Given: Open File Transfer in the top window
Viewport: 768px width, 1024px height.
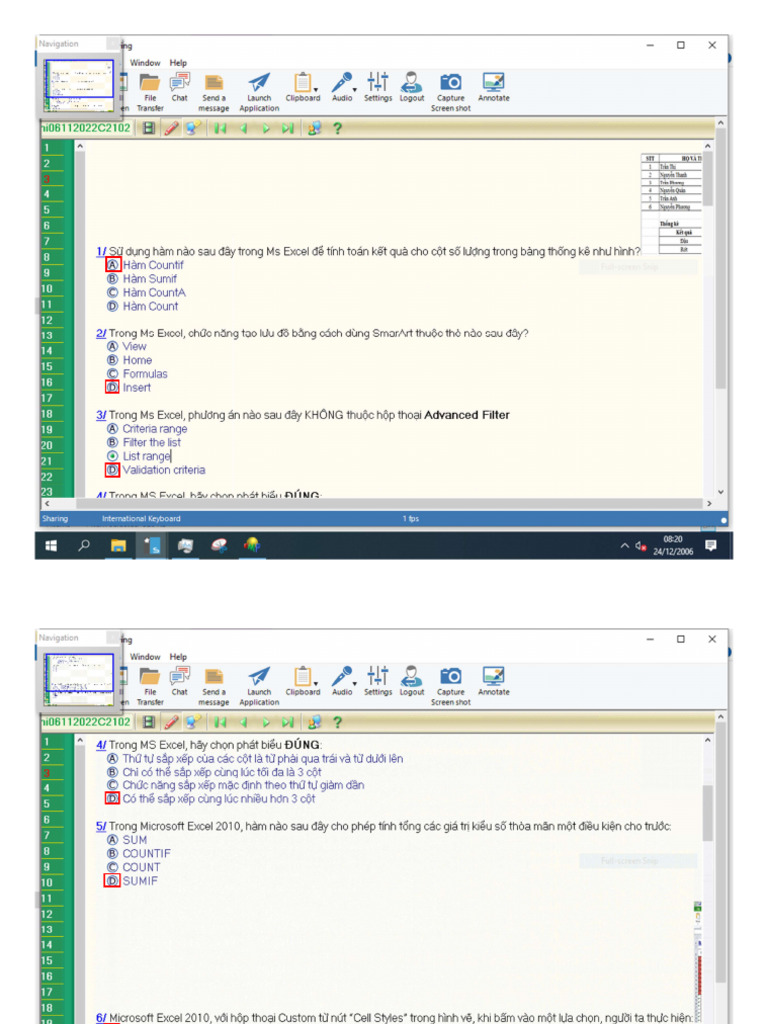Looking at the screenshot, I should [150, 86].
